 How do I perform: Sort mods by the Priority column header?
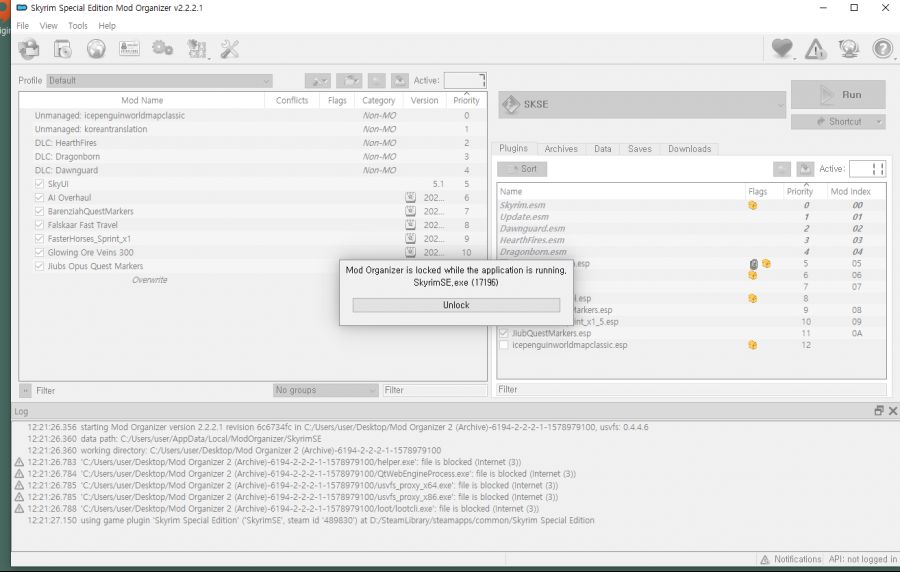466,100
